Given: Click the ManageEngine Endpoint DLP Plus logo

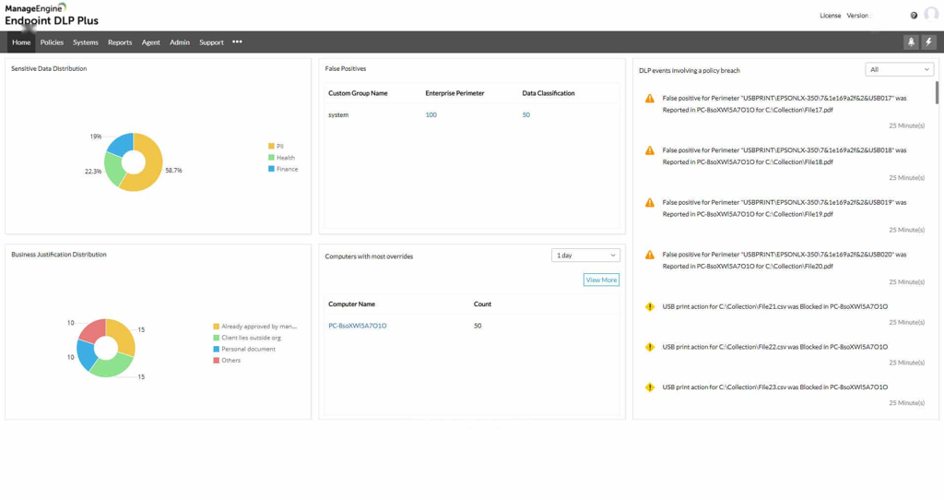Looking at the screenshot, I should tap(51, 14).
